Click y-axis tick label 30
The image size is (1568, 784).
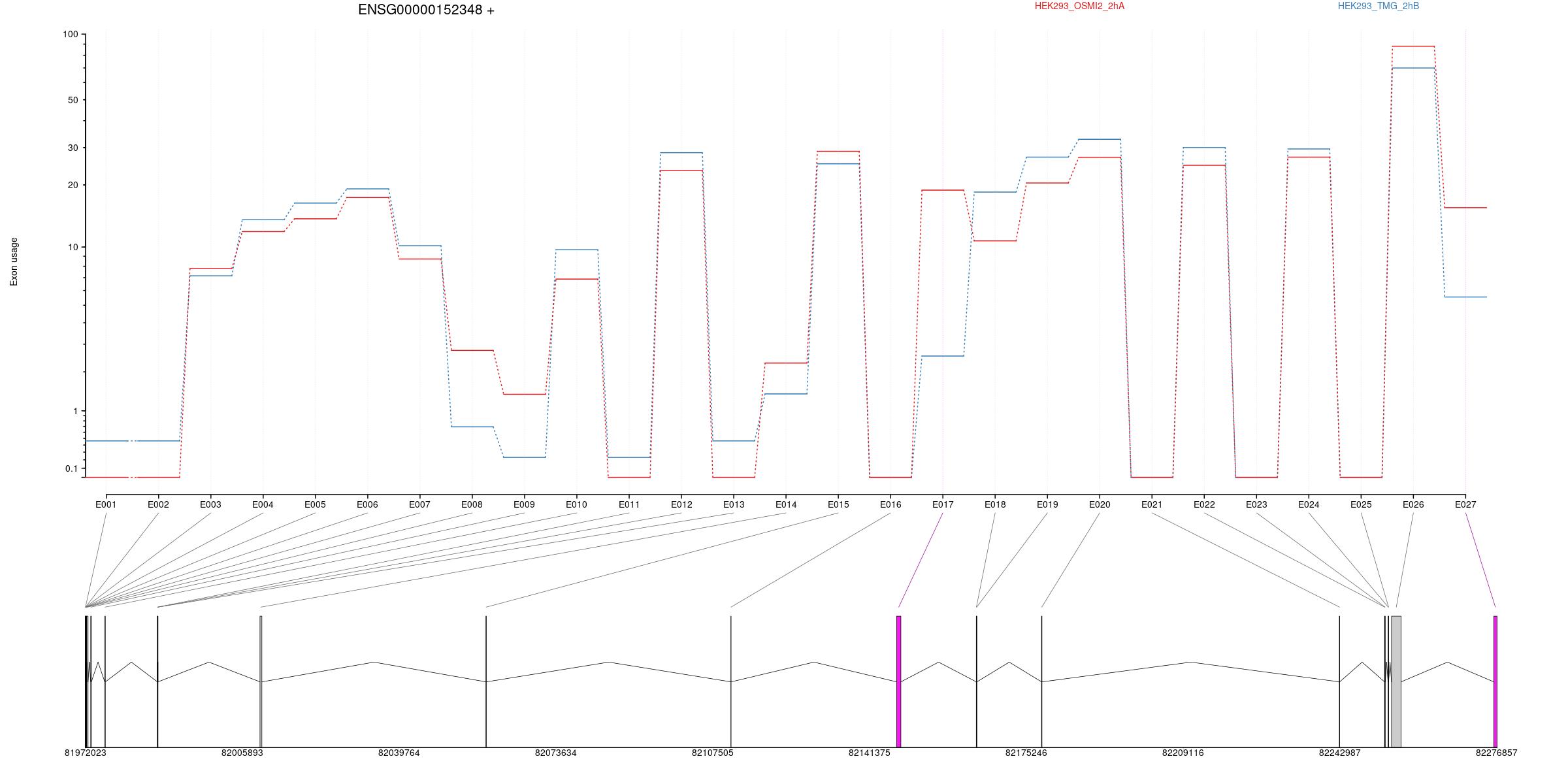tap(73, 148)
